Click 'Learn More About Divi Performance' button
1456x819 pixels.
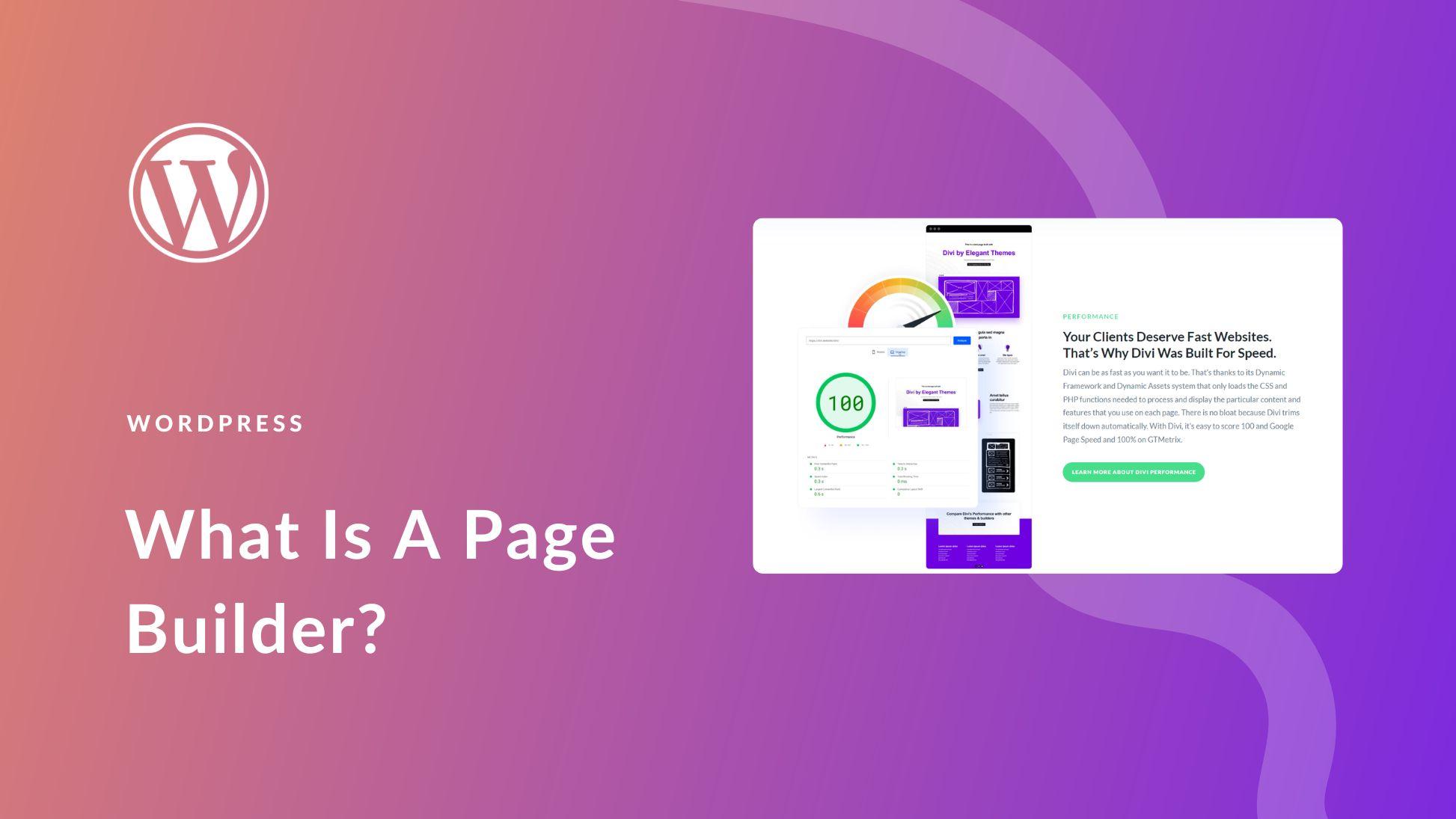1131,471
